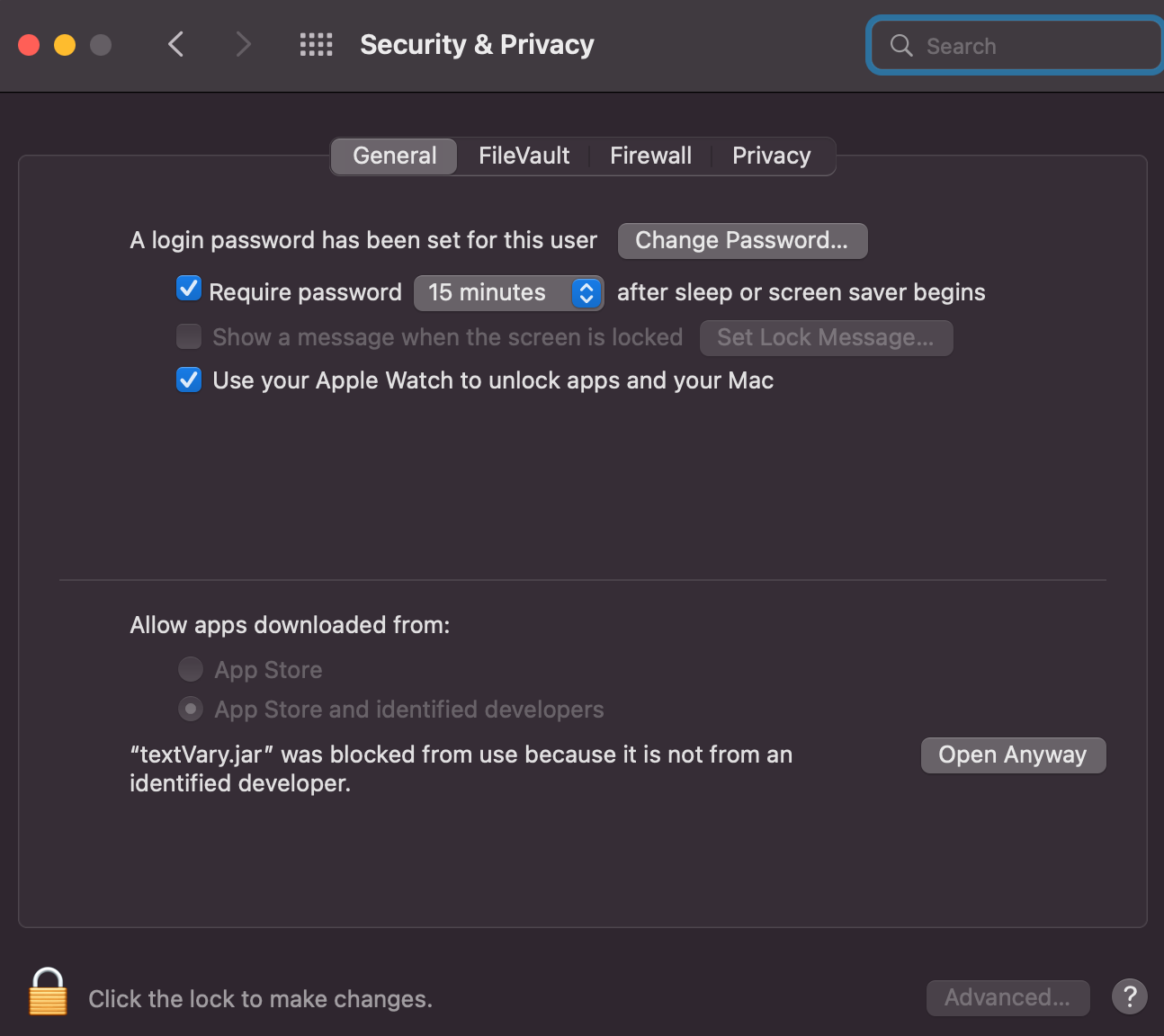Focus the Search field

pos(1015,45)
